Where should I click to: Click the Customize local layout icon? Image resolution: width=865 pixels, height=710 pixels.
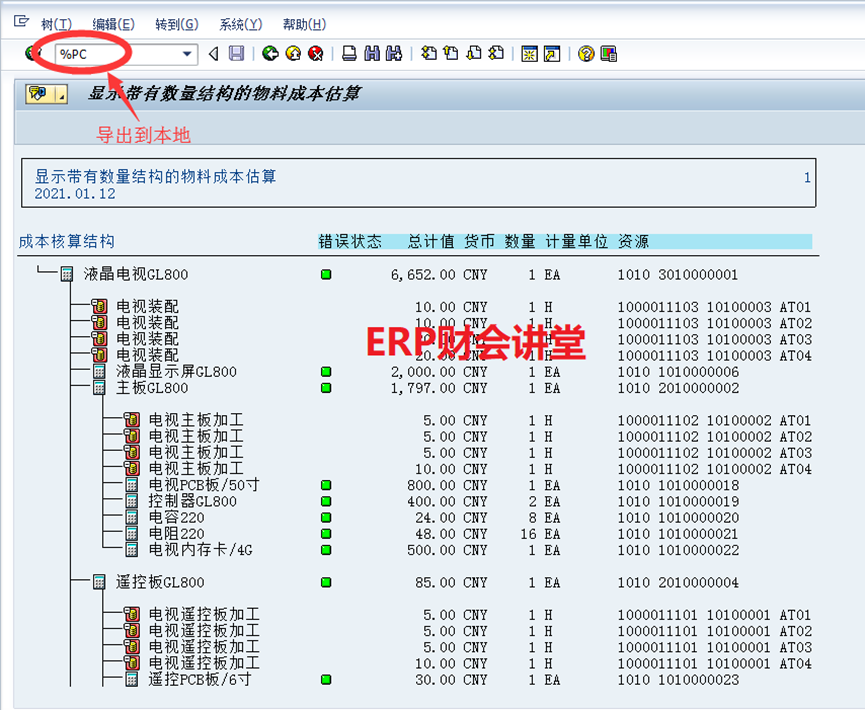[x=608, y=54]
